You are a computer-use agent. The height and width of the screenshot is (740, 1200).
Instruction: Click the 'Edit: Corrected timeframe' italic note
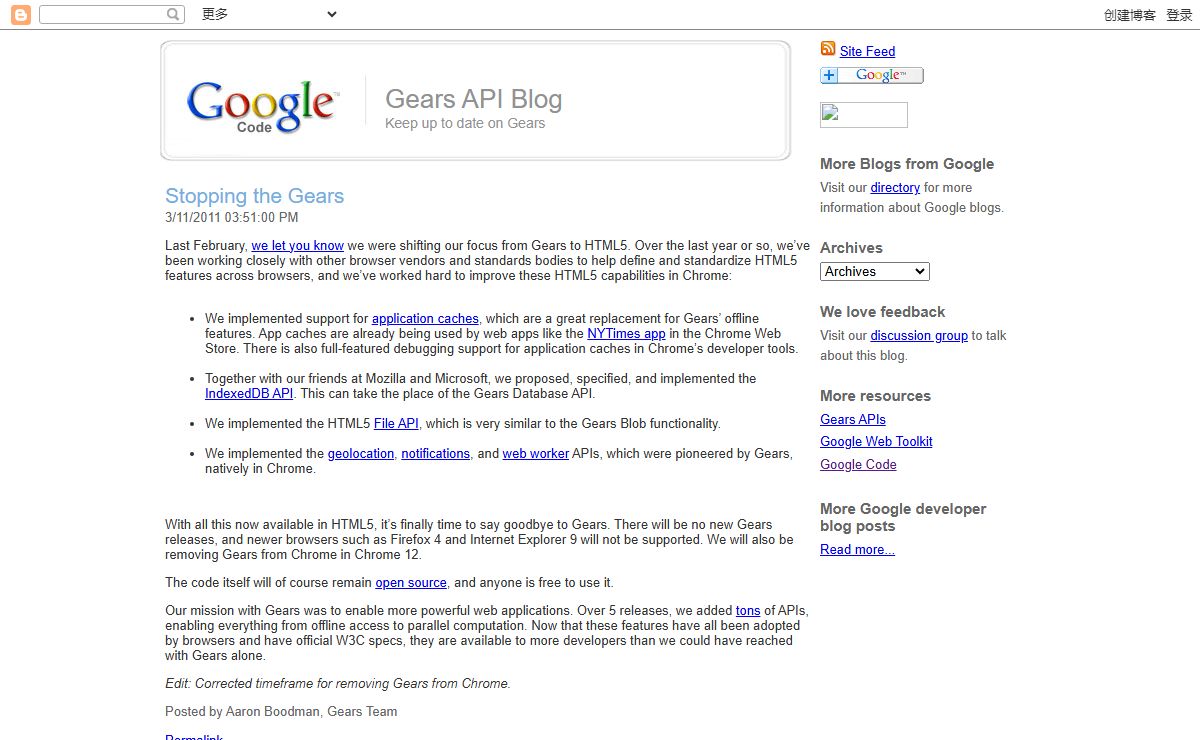338,683
